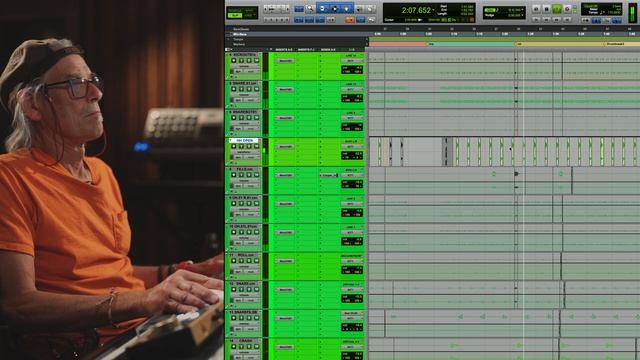Click the Record transport button
This screenshot has height=360, width=640.
(x=567, y=9)
